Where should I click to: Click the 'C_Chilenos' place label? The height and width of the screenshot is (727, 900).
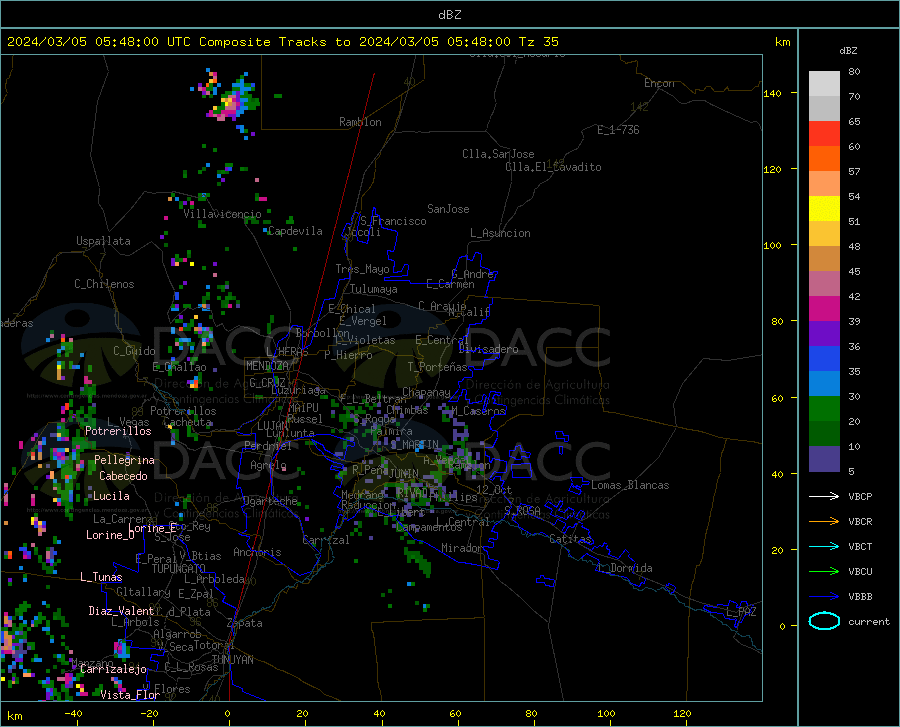[104, 284]
